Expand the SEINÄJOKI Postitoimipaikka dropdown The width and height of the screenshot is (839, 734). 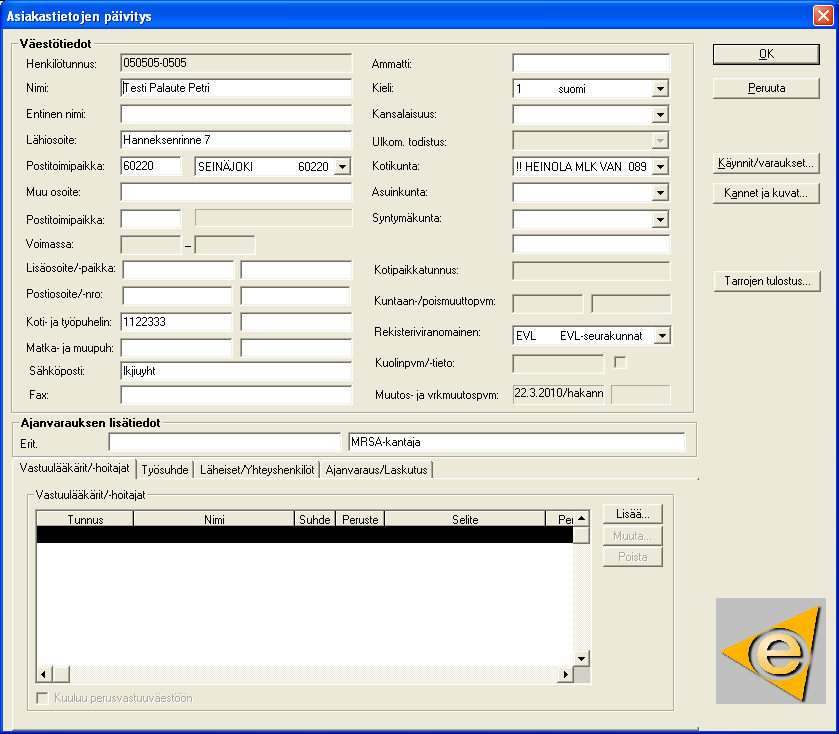[342, 166]
